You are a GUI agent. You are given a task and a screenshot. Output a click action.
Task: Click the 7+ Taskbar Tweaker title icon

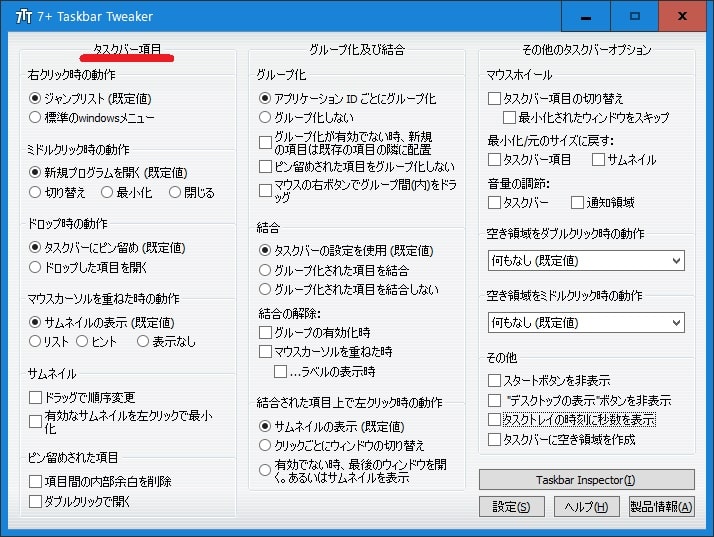tap(23, 16)
